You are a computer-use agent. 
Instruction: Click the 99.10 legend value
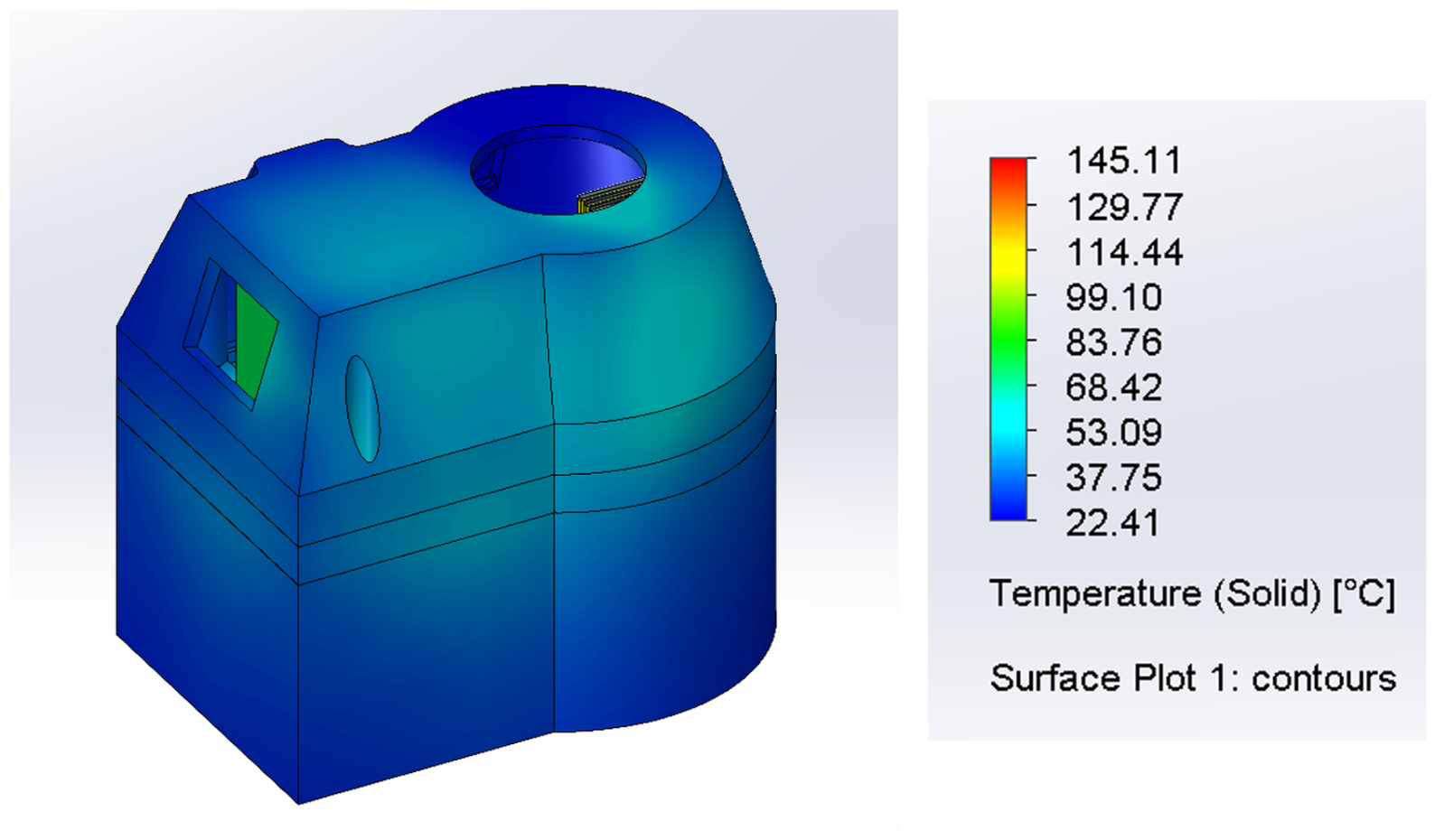pyautogui.click(x=1113, y=297)
